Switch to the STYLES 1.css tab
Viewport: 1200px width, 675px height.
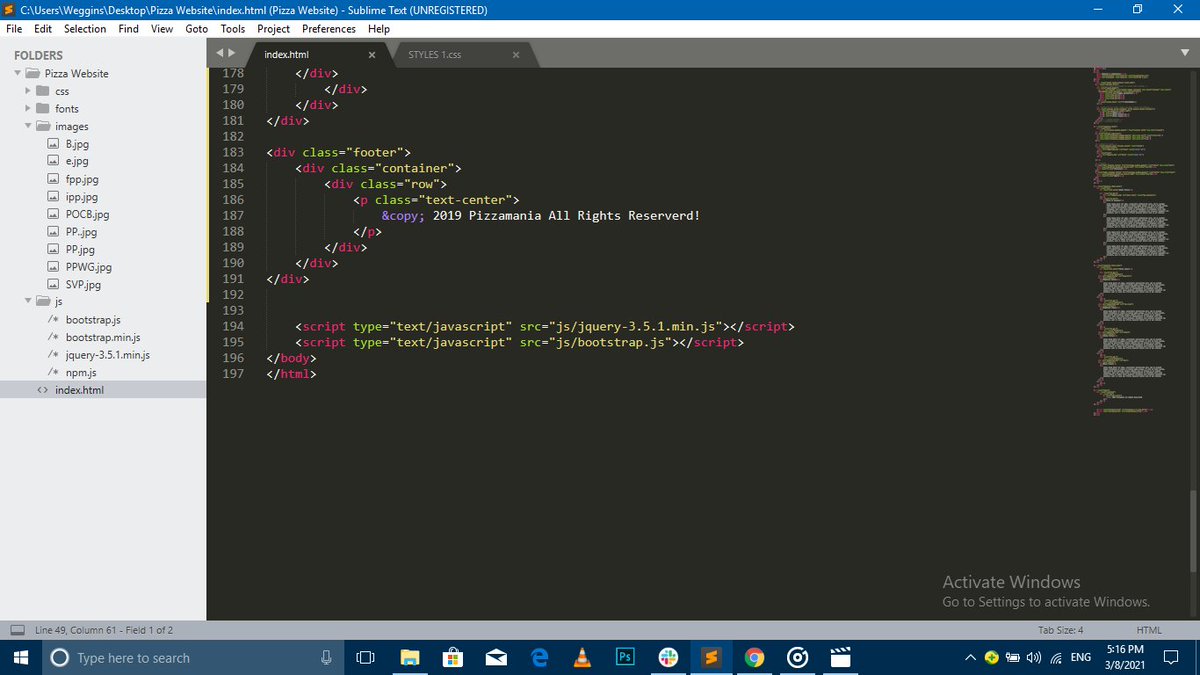click(x=435, y=54)
